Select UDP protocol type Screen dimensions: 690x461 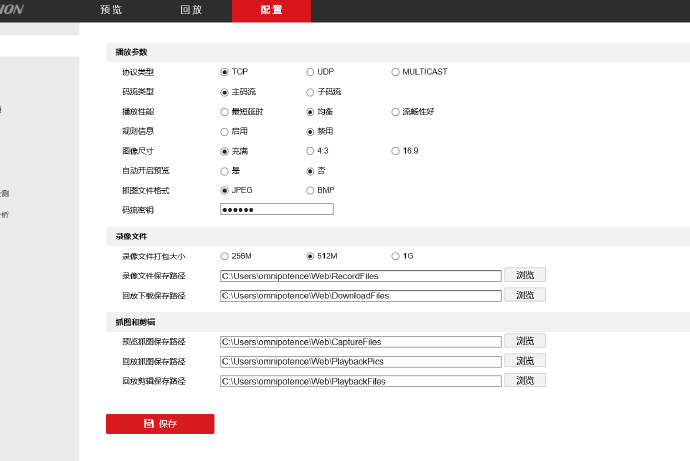(310, 72)
